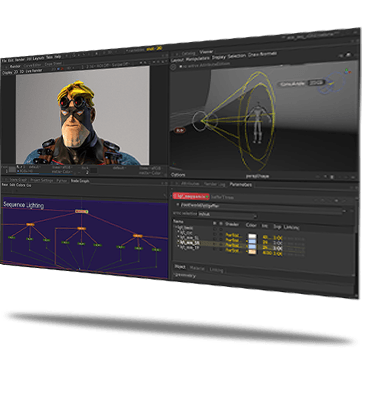
Task: Open the Render menu in the menu bar
Action: (x=20, y=59)
